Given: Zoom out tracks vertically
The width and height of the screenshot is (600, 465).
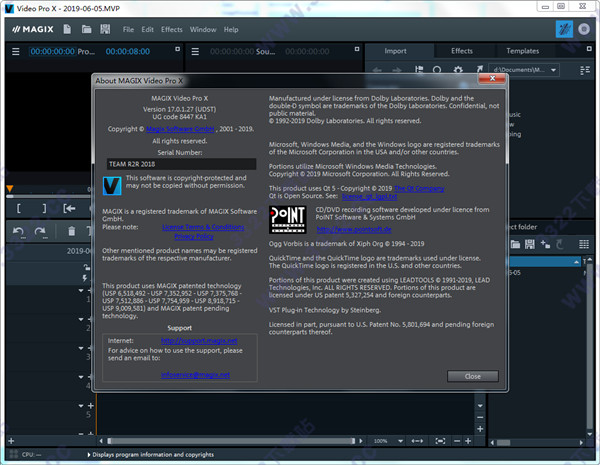Looking at the screenshot, I should 480,418.
